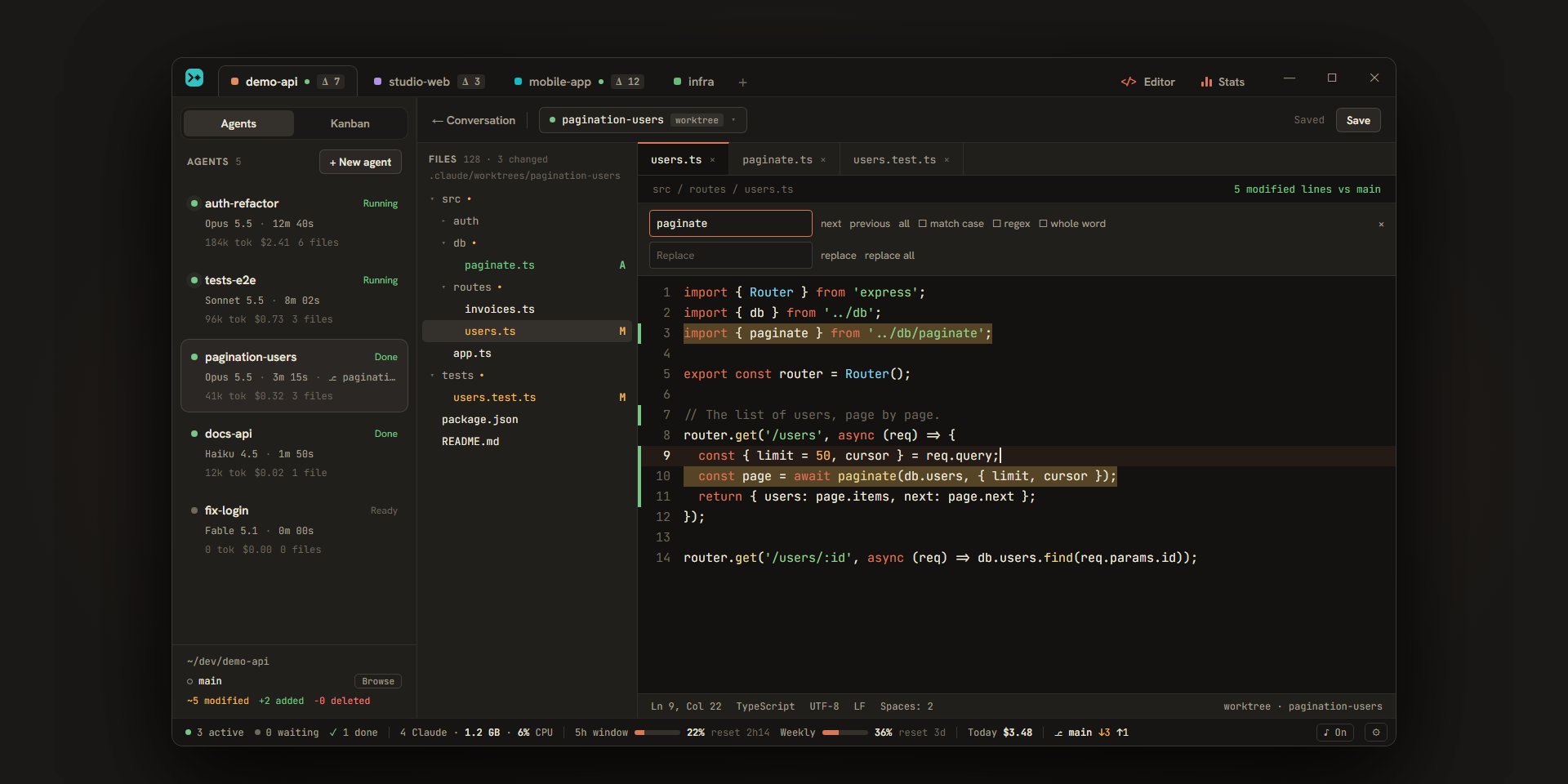Collapse the db folder
The image size is (1568, 784).
[x=443, y=243]
